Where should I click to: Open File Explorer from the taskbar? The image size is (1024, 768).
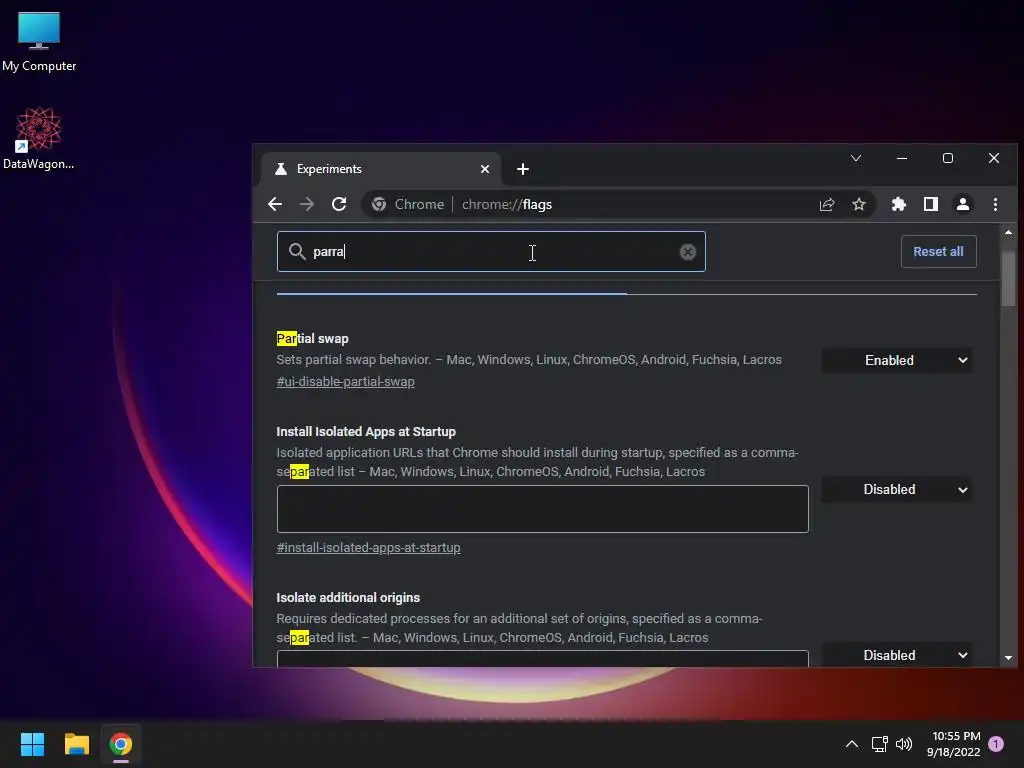pyautogui.click(x=76, y=744)
